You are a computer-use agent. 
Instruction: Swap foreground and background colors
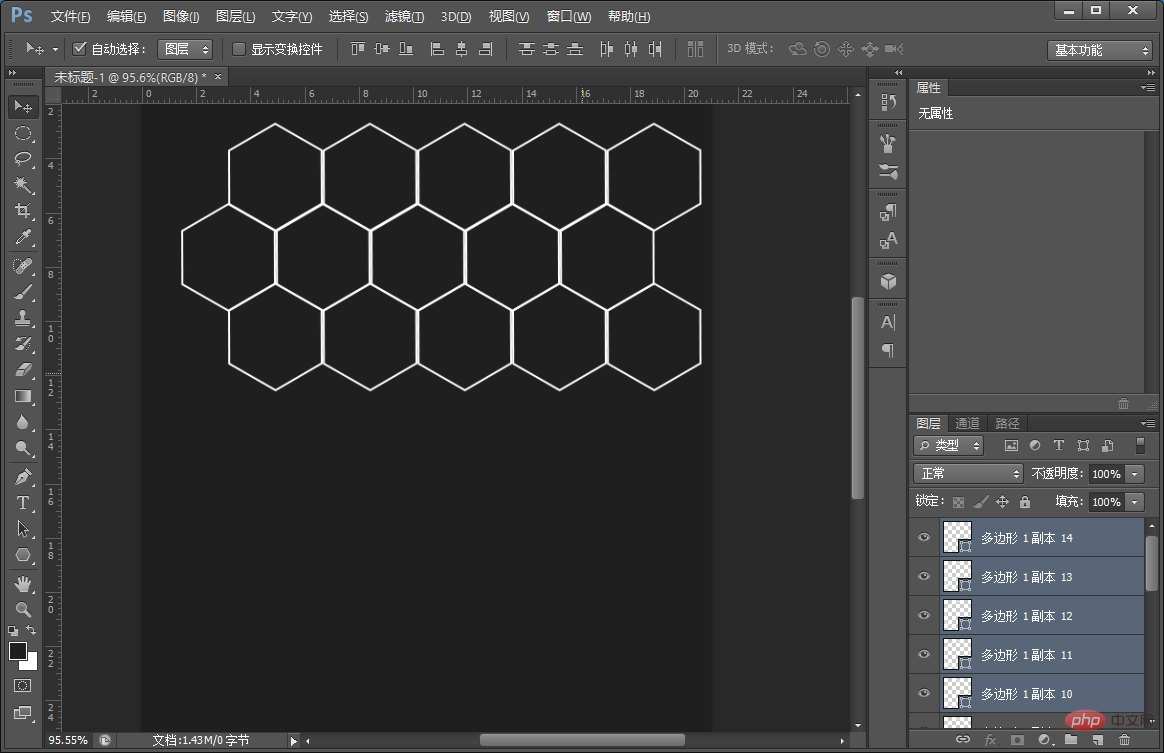pos(31,630)
